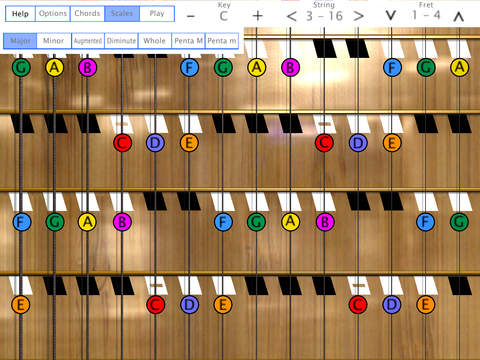Open the Options tab
This screenshot has height=360, width=480.
click(53, 14)
